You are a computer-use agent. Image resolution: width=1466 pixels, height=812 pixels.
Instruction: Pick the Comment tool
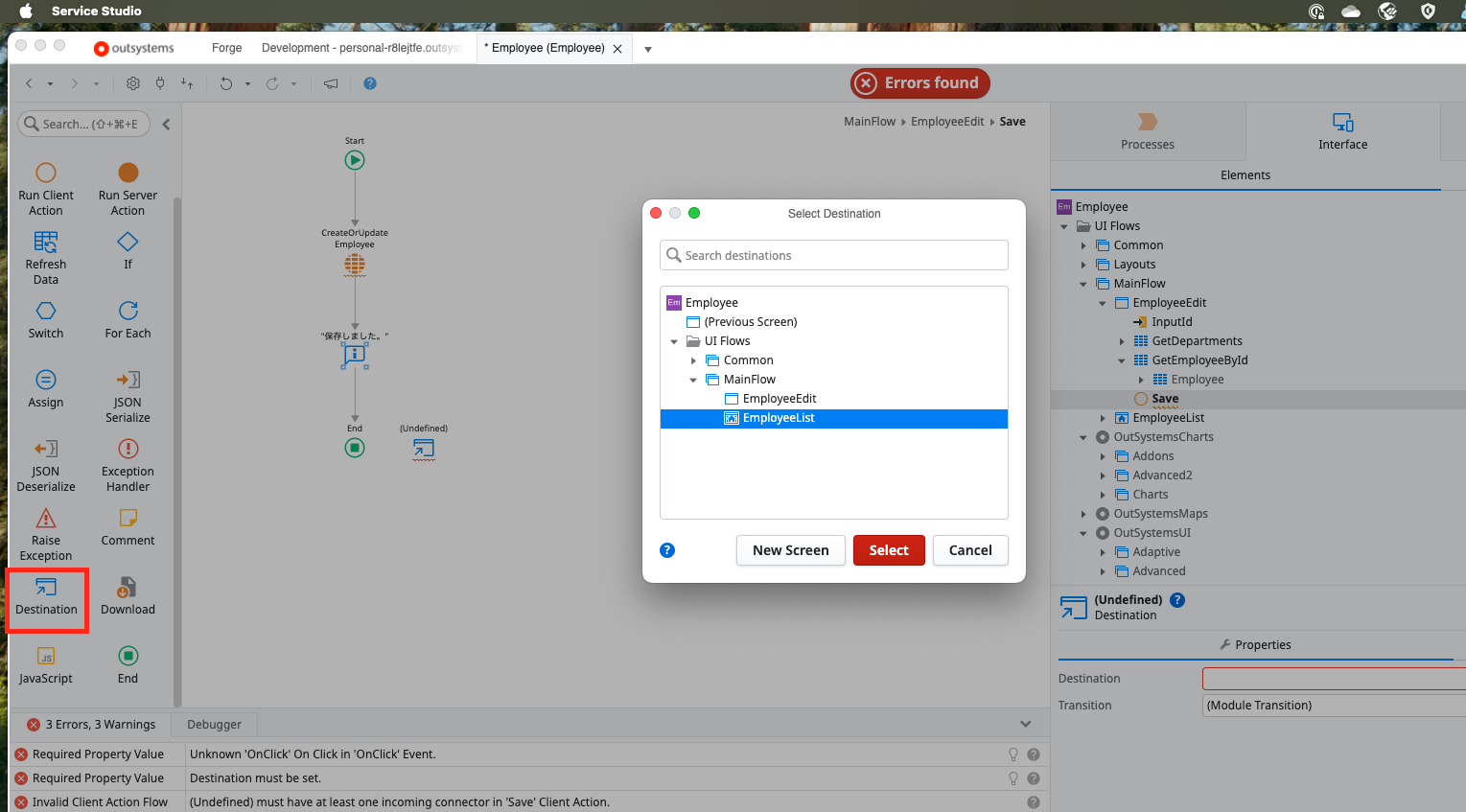(128, 526)
